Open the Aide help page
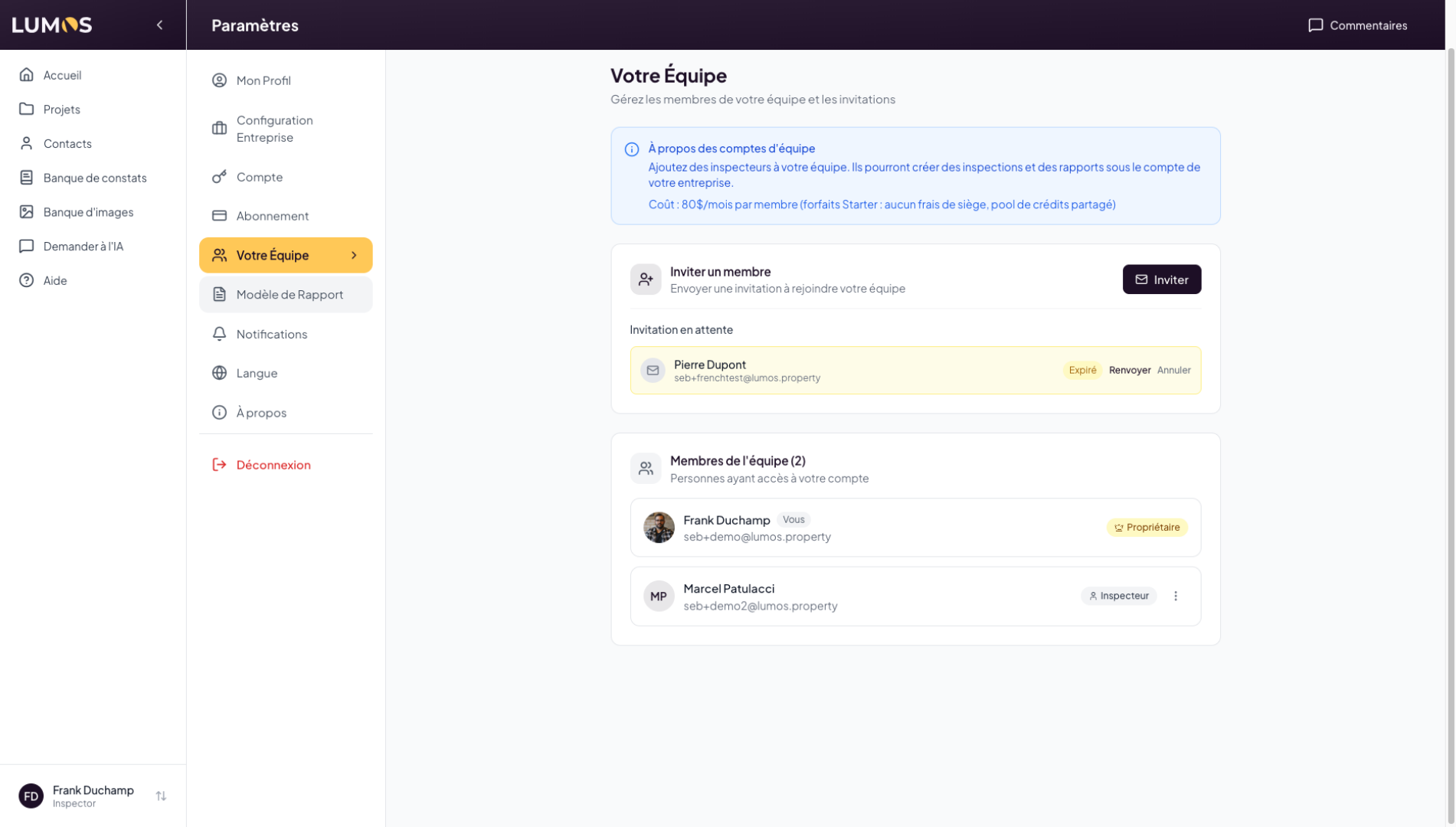 click(x=55, y=280)
